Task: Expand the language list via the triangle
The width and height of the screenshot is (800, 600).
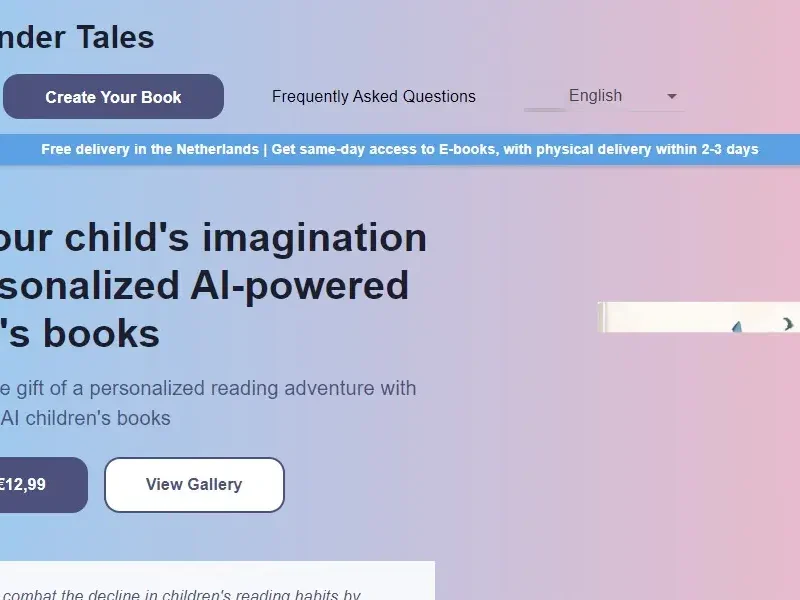Action: pos(672,97)
